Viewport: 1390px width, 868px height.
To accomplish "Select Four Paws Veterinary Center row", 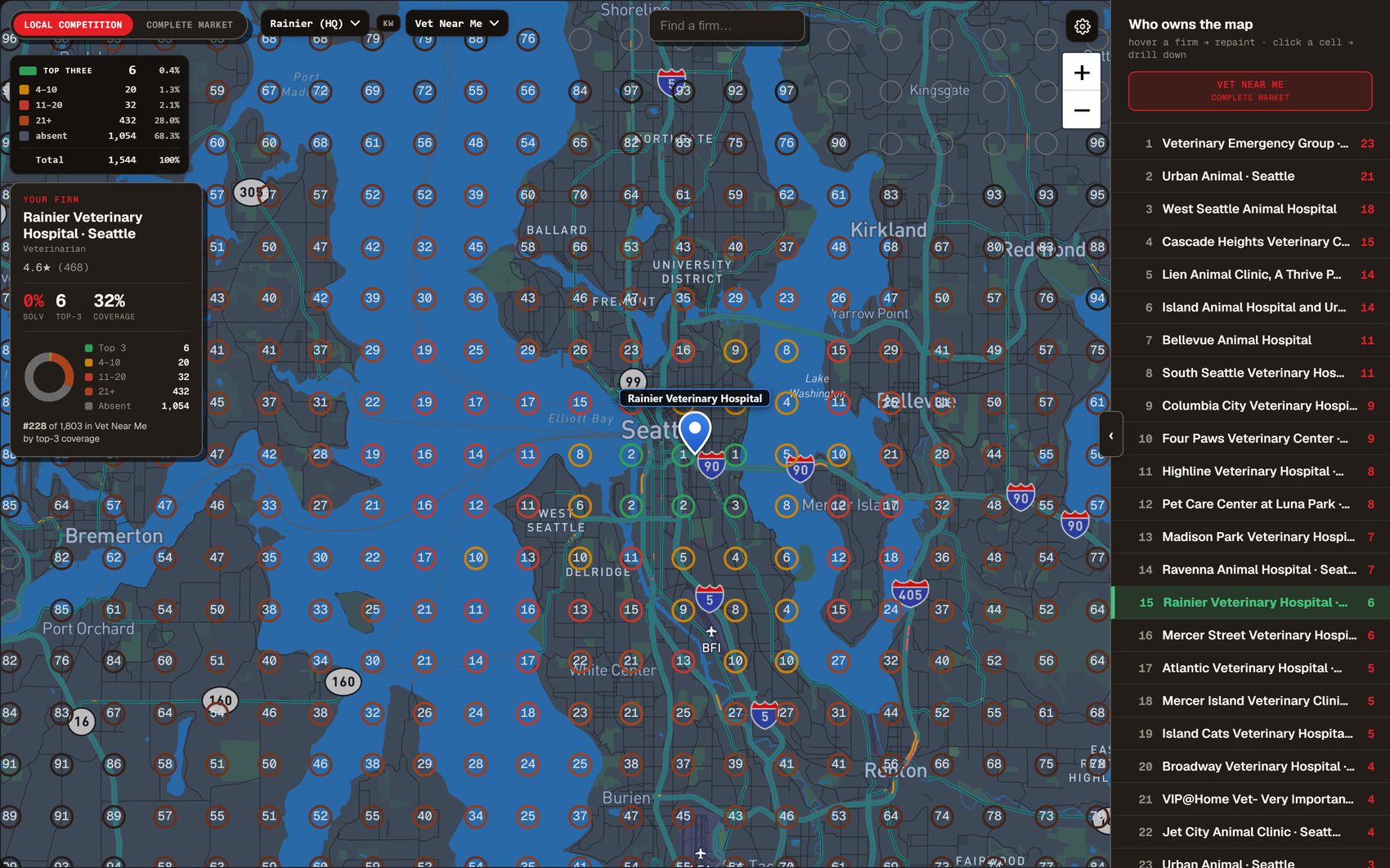I will (1251, 439).
